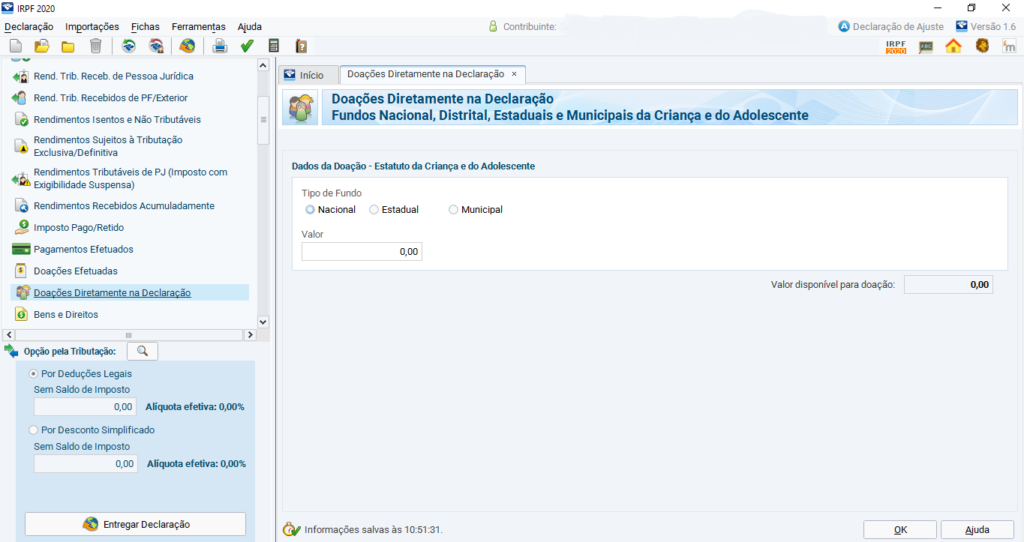The image size is (1024, 542).
Task: Click the trash can delete icon
Action: point(95,46)
